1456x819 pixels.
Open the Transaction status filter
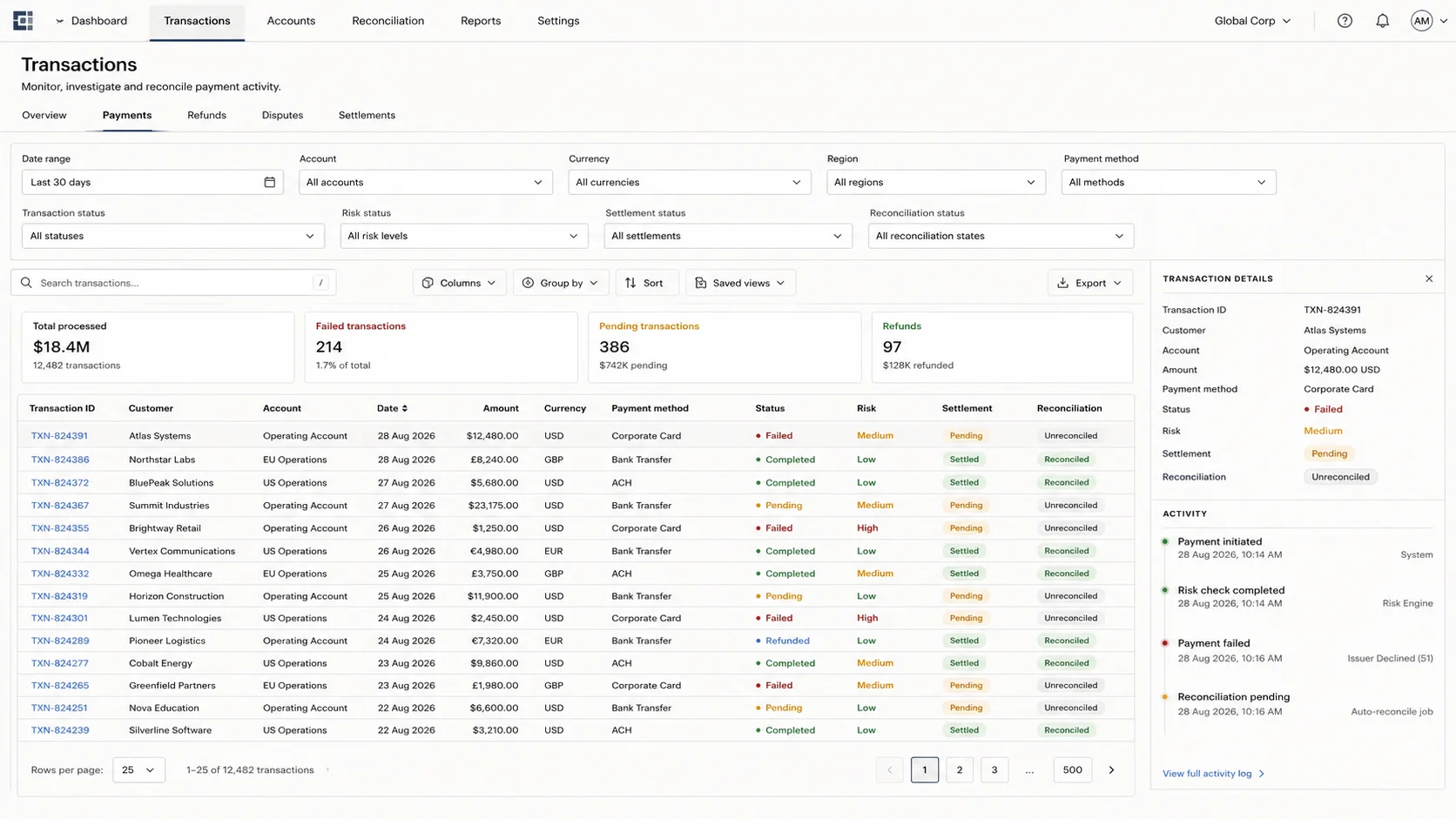point(172,236)
